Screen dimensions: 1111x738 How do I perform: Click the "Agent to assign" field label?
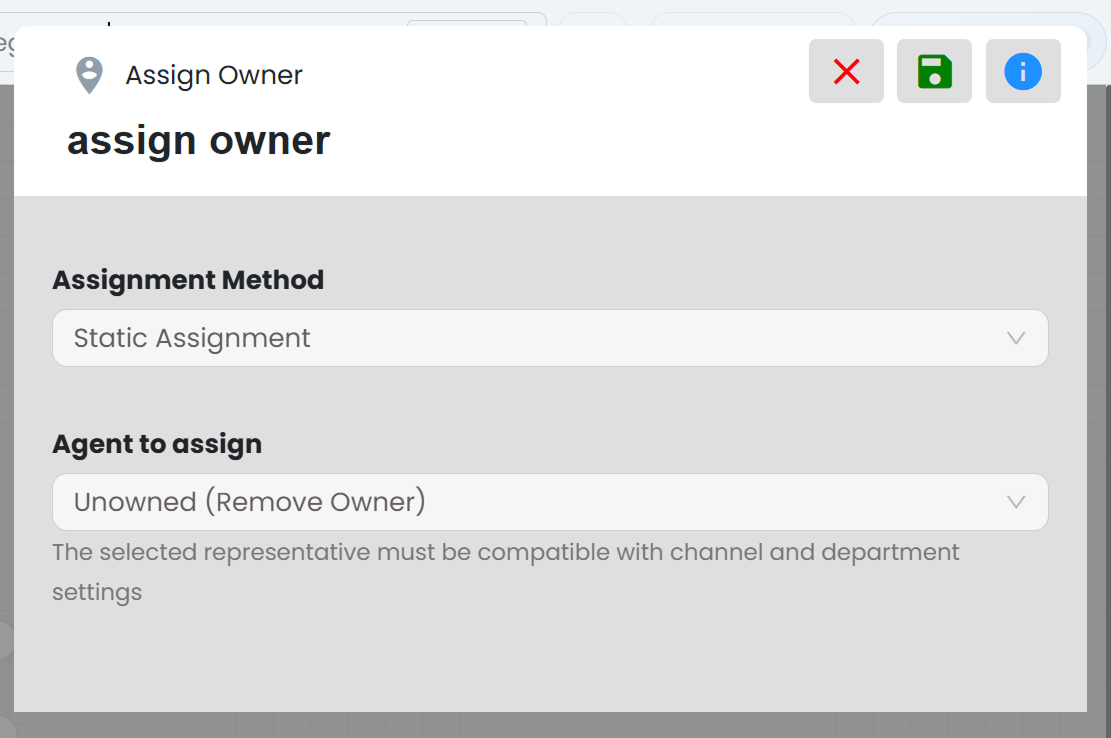[x=157, y=444]
